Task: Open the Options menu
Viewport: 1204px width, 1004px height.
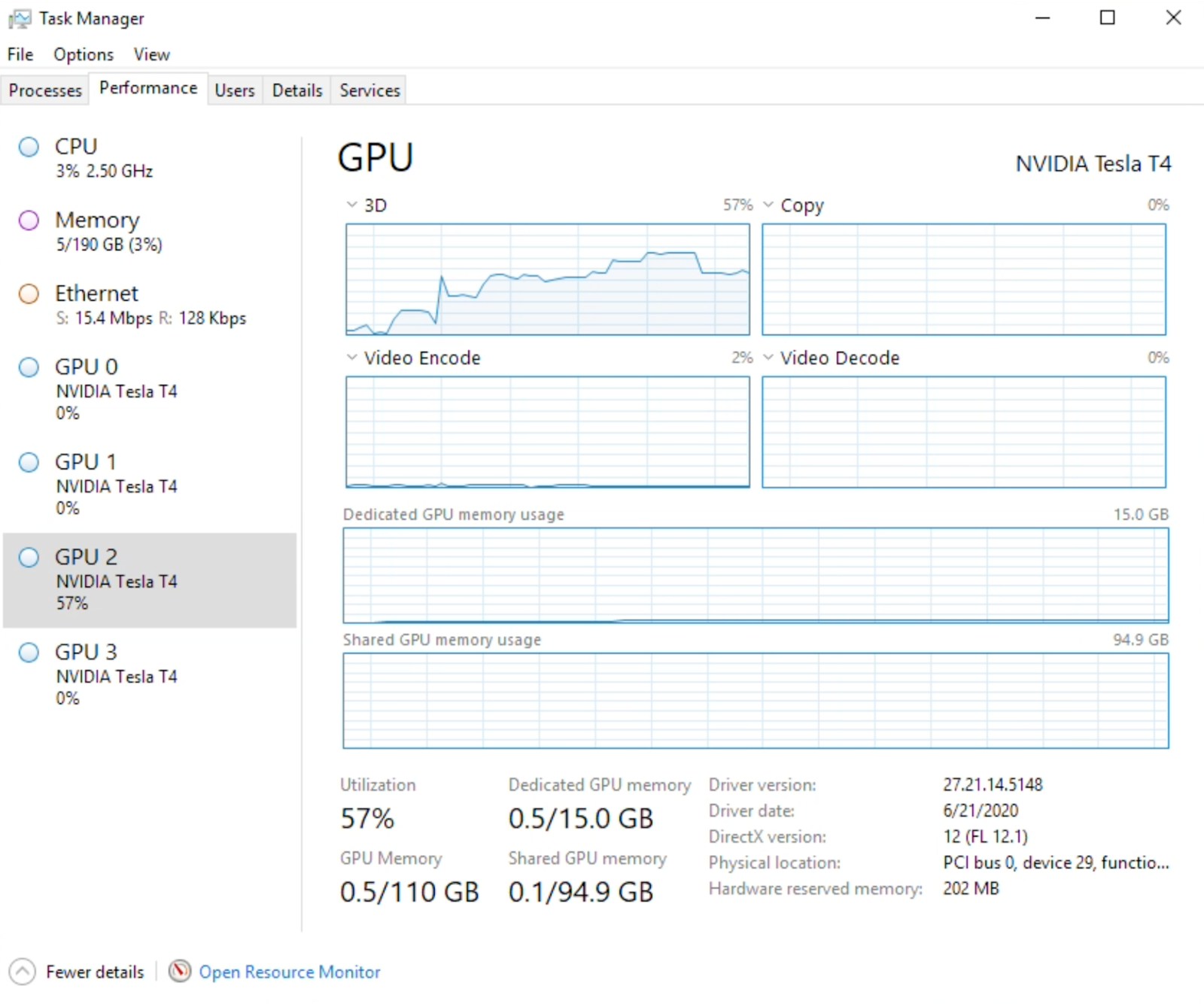Action: [x=83, y=55]
